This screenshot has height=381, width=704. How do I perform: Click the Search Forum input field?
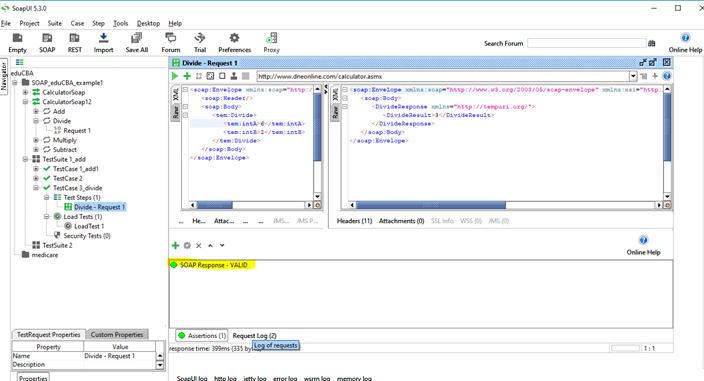coord(586,43)
